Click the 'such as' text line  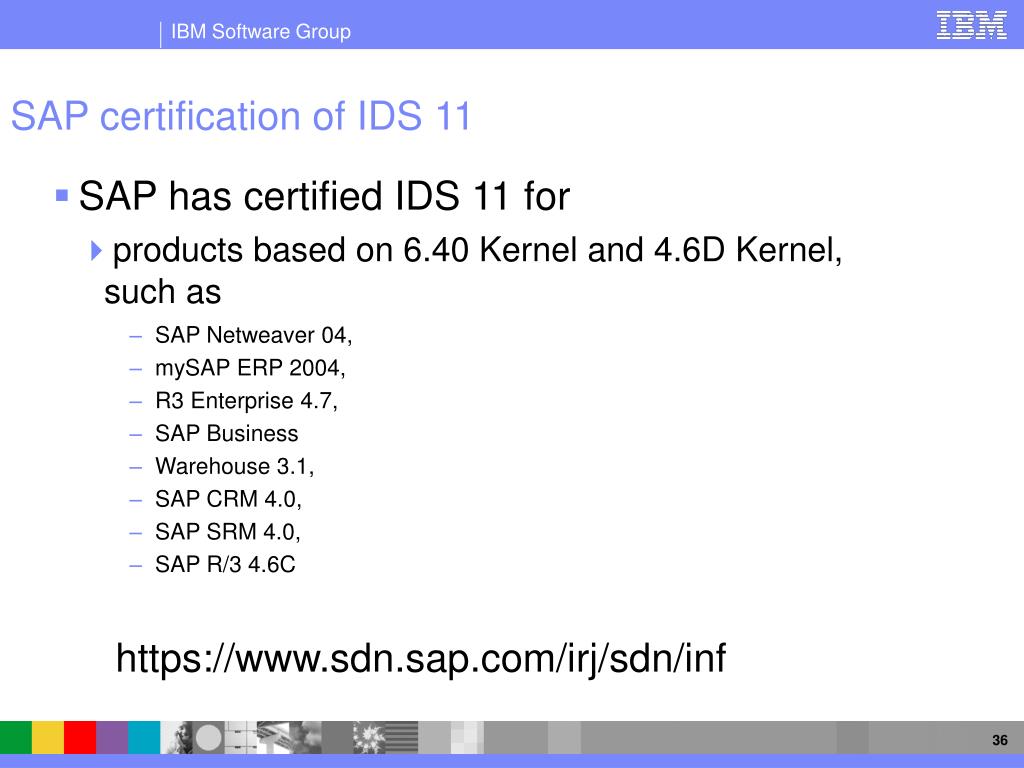click(x=163, y=292)
